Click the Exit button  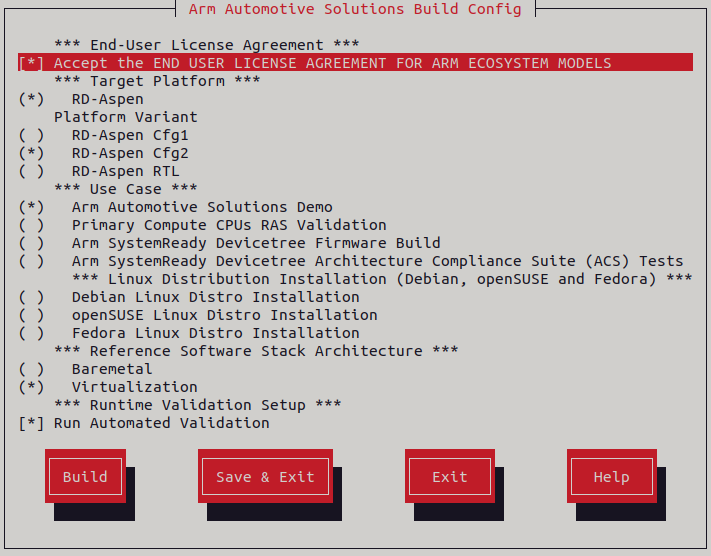[x=450, y=476]
